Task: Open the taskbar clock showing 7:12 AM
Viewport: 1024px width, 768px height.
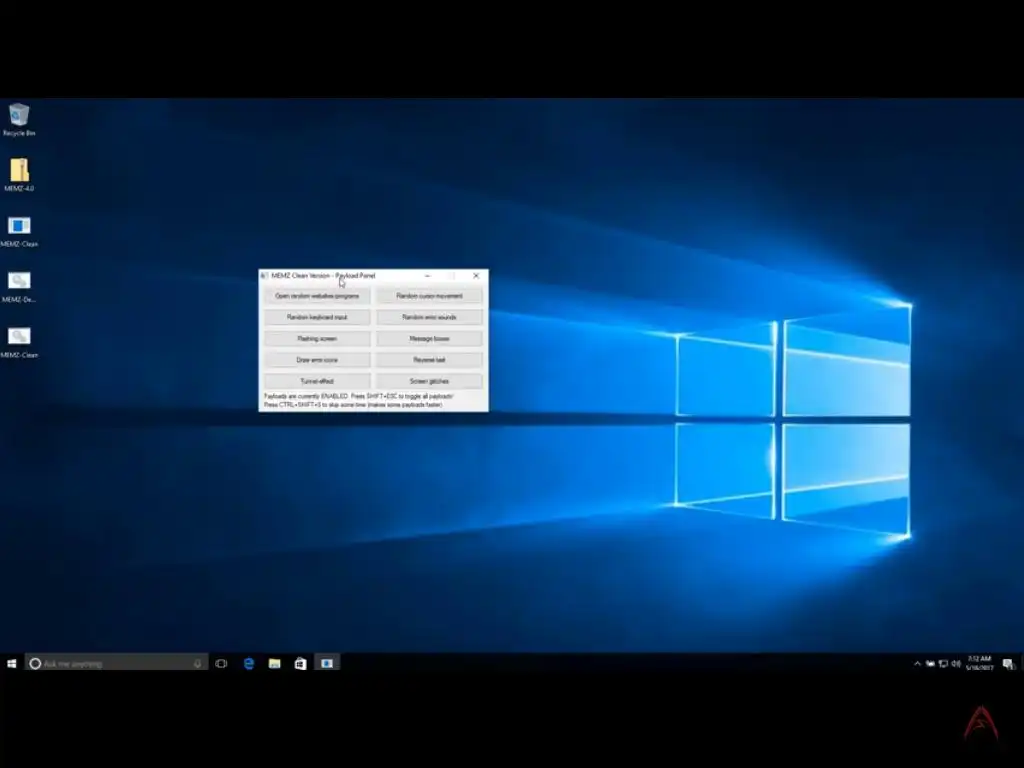Action: [x=980, y=664]
